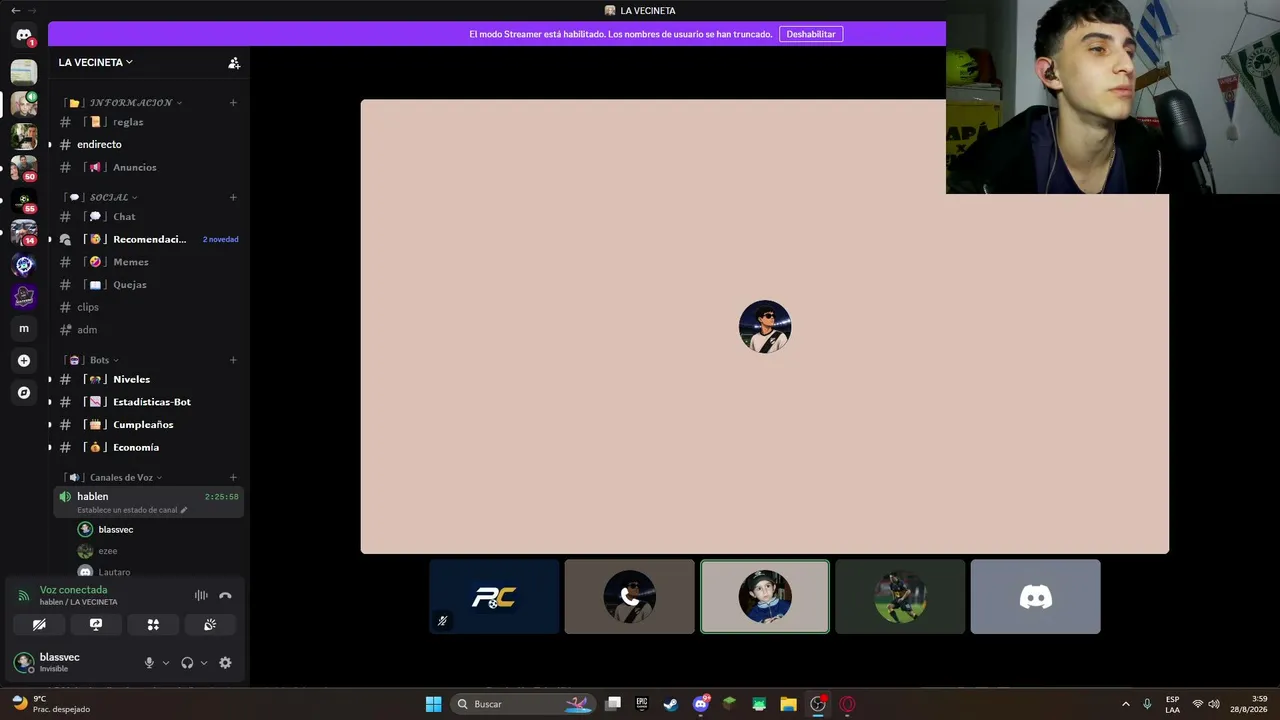The height and width of the screenshot is (720, 1280).
Task: Open blassvec user profile panel
Action: pos(72,662)
